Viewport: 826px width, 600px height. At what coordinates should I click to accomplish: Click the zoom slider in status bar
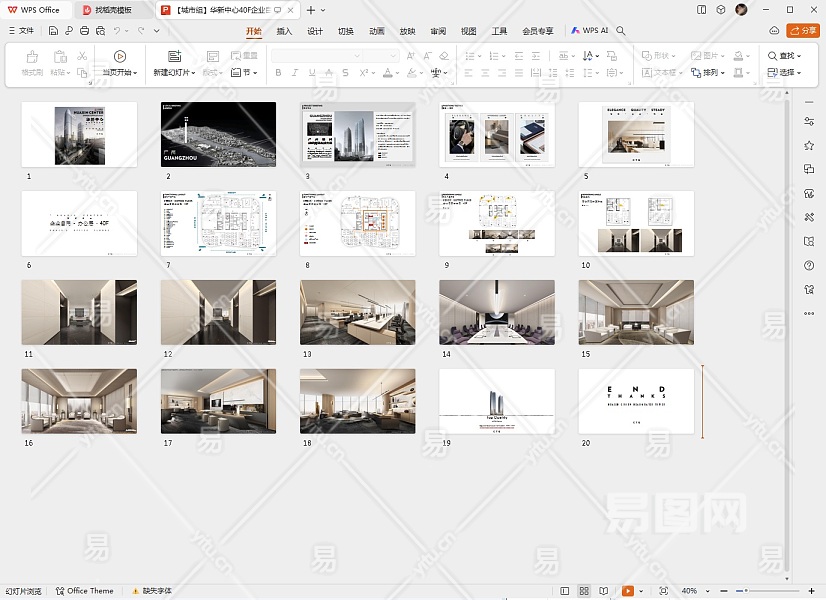tap(745, 591)
